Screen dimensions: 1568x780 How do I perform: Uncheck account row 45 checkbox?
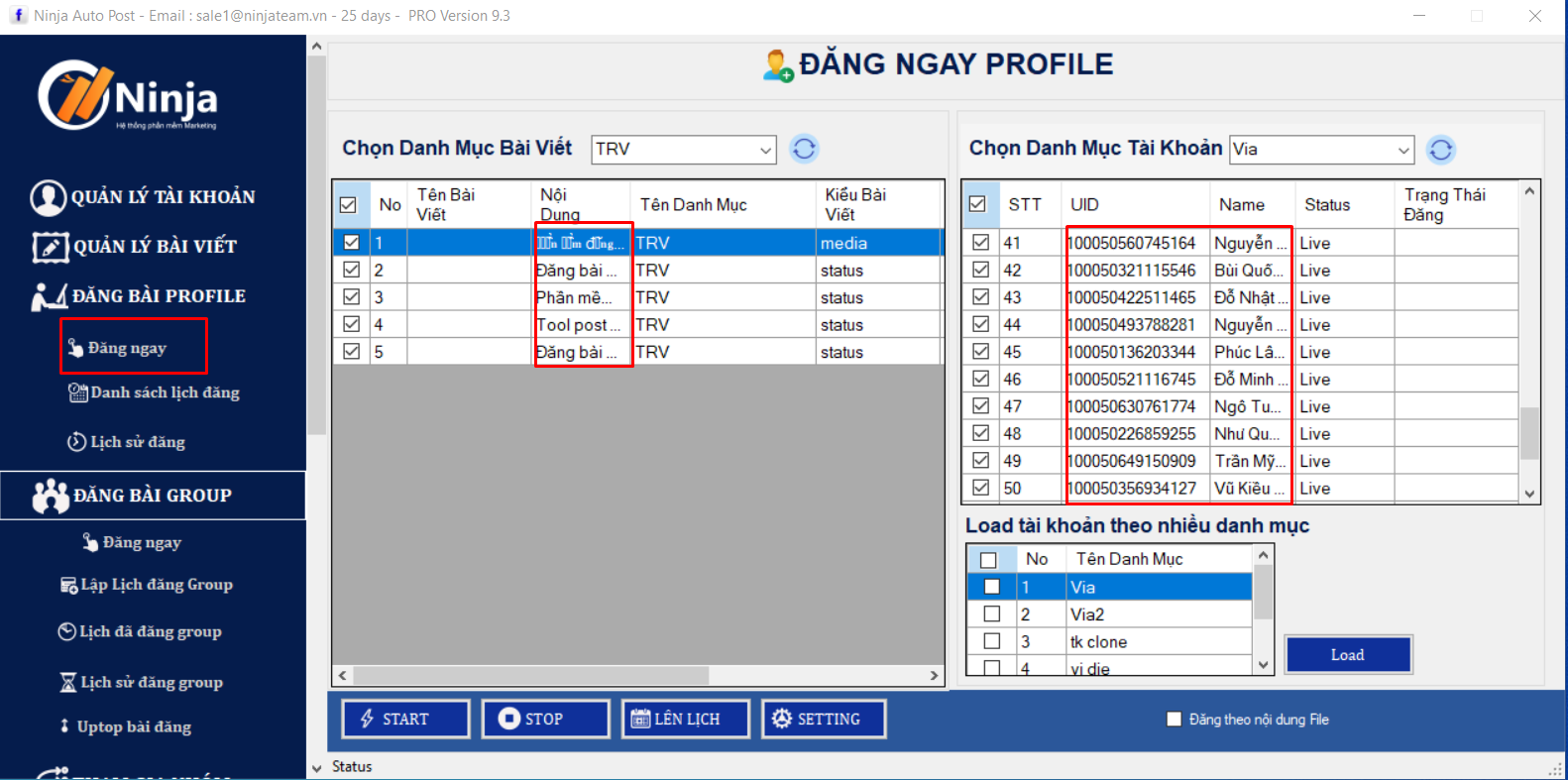[x=980, y=351]
